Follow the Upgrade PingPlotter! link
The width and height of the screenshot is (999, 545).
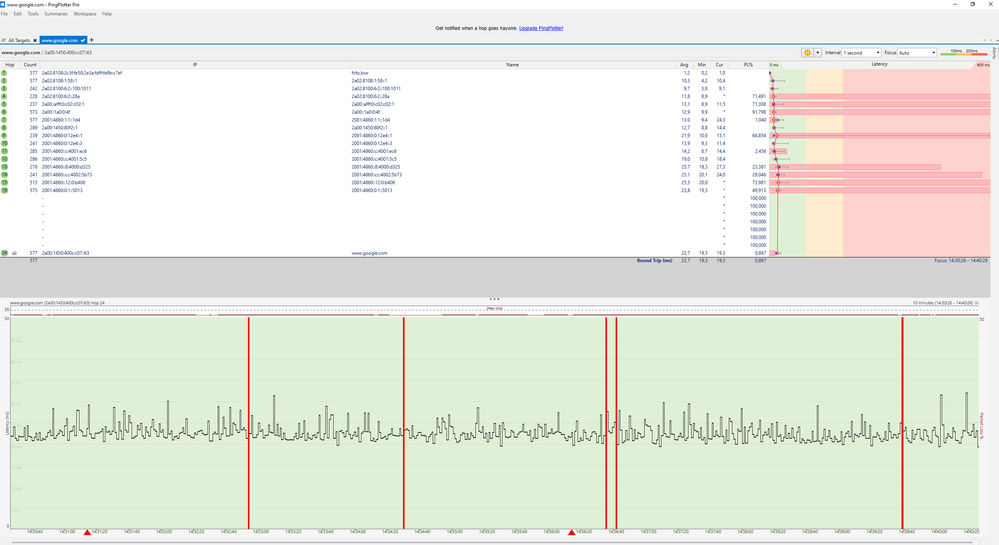click(541, 28)
